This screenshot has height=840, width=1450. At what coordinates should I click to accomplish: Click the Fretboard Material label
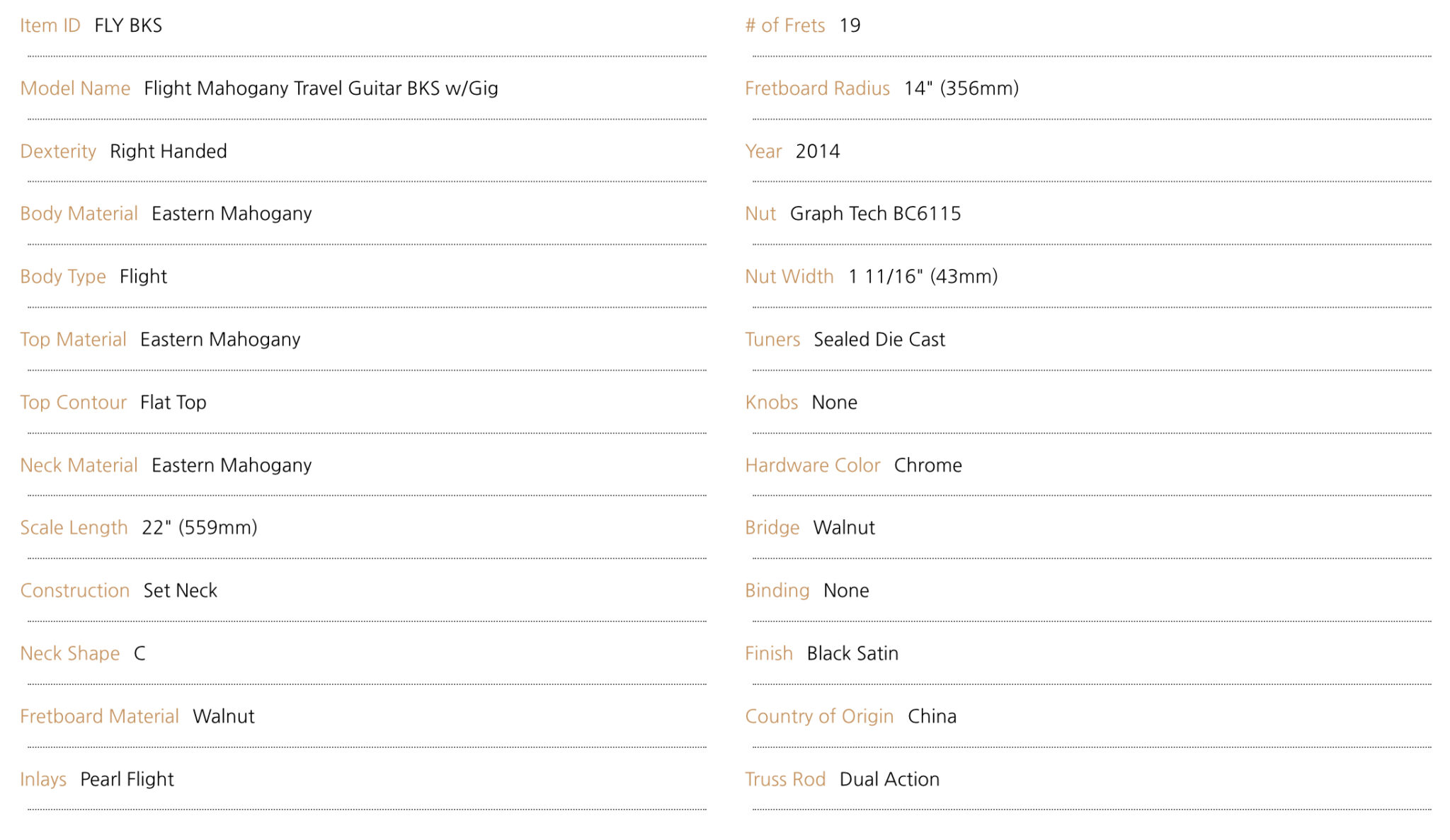[99, 717]
